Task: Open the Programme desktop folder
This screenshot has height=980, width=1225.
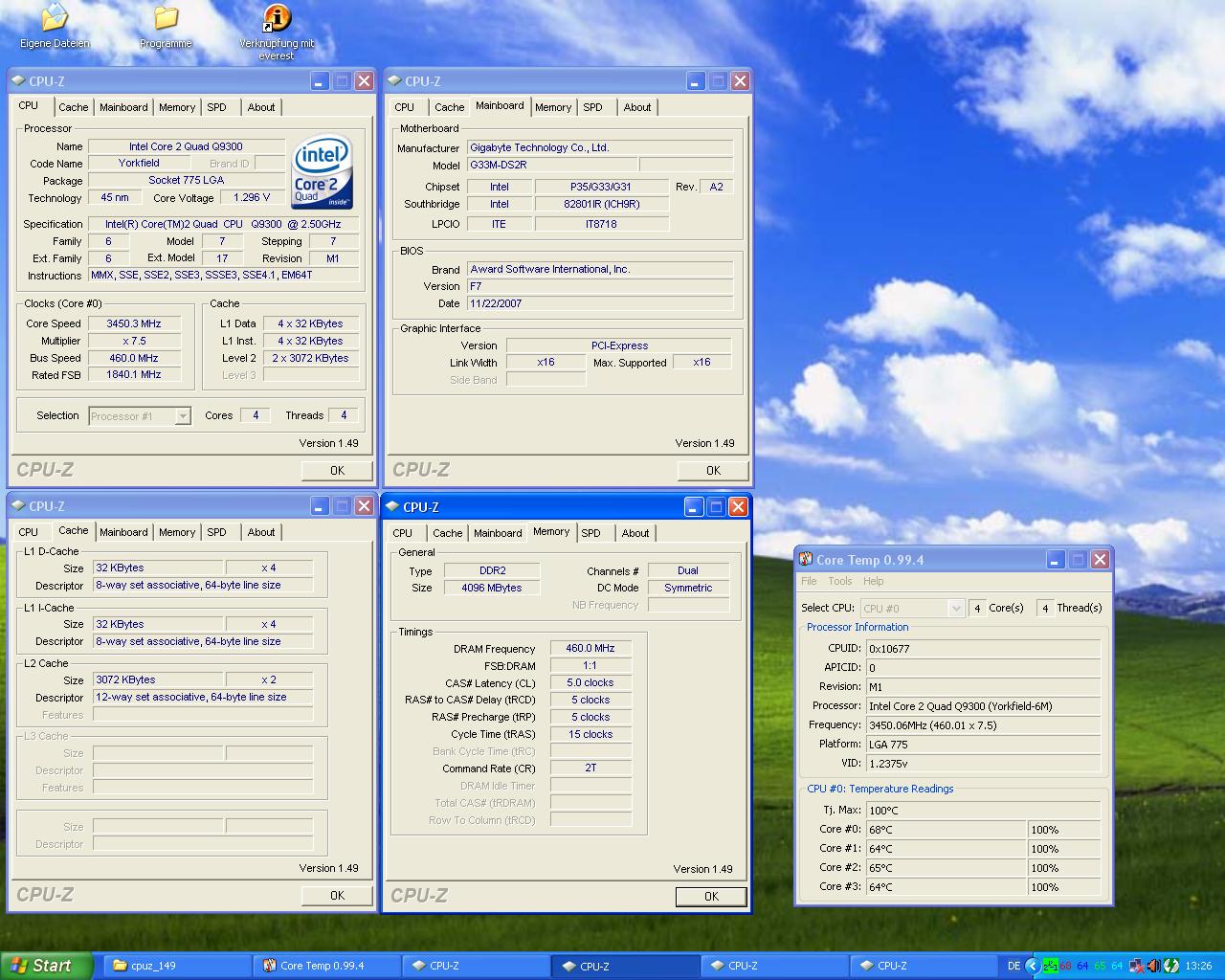Action: tap(166, 19)
